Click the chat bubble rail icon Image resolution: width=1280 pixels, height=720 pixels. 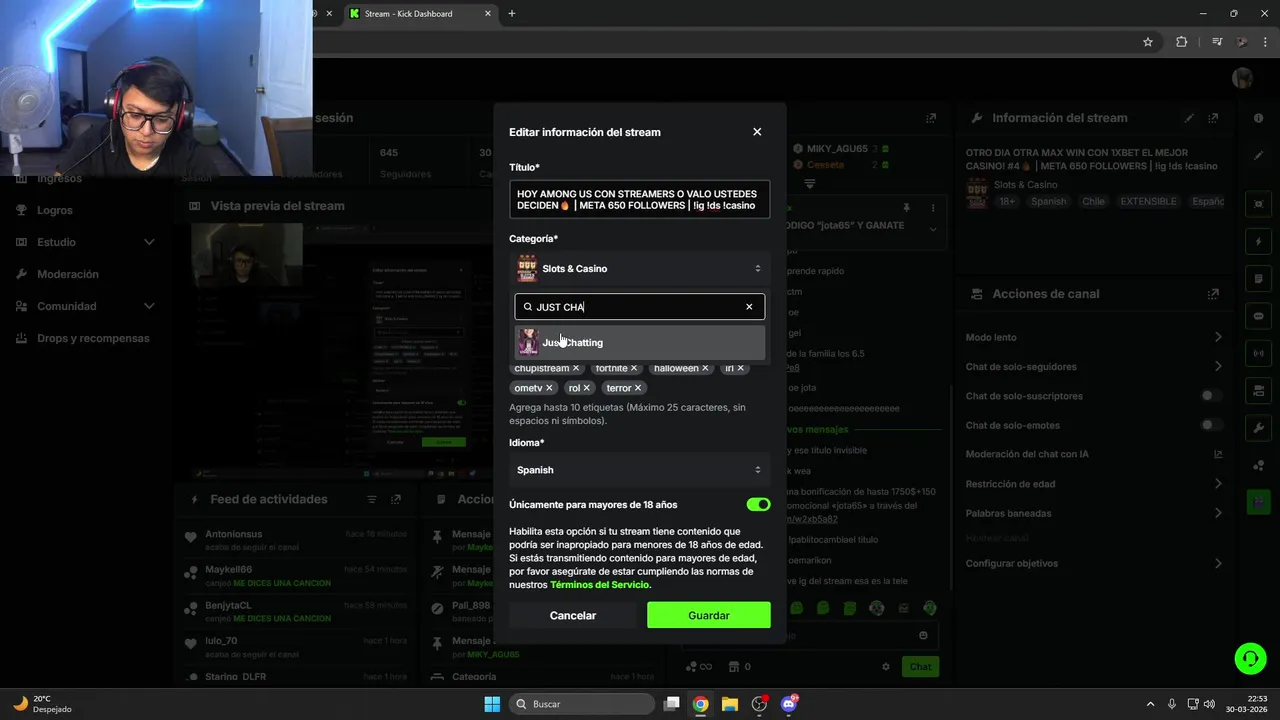click(x=1258, y=316)
